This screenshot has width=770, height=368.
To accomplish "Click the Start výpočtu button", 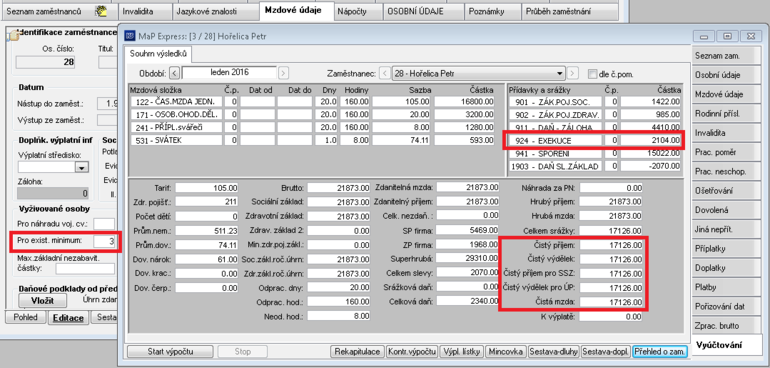I will click(170, 352).
